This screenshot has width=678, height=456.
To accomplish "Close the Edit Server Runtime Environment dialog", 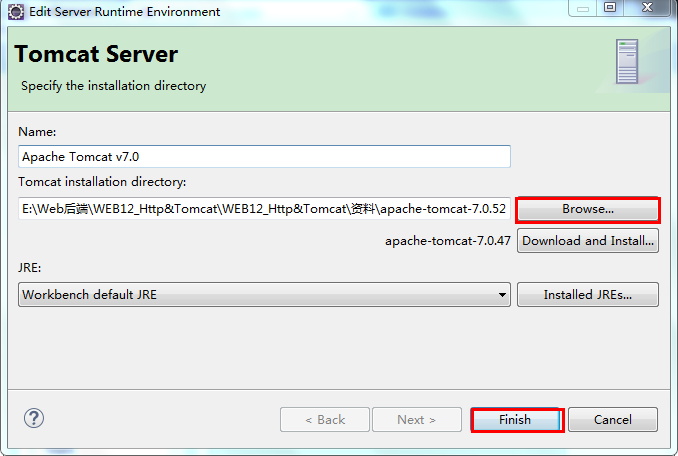I will tap(647, 7).
